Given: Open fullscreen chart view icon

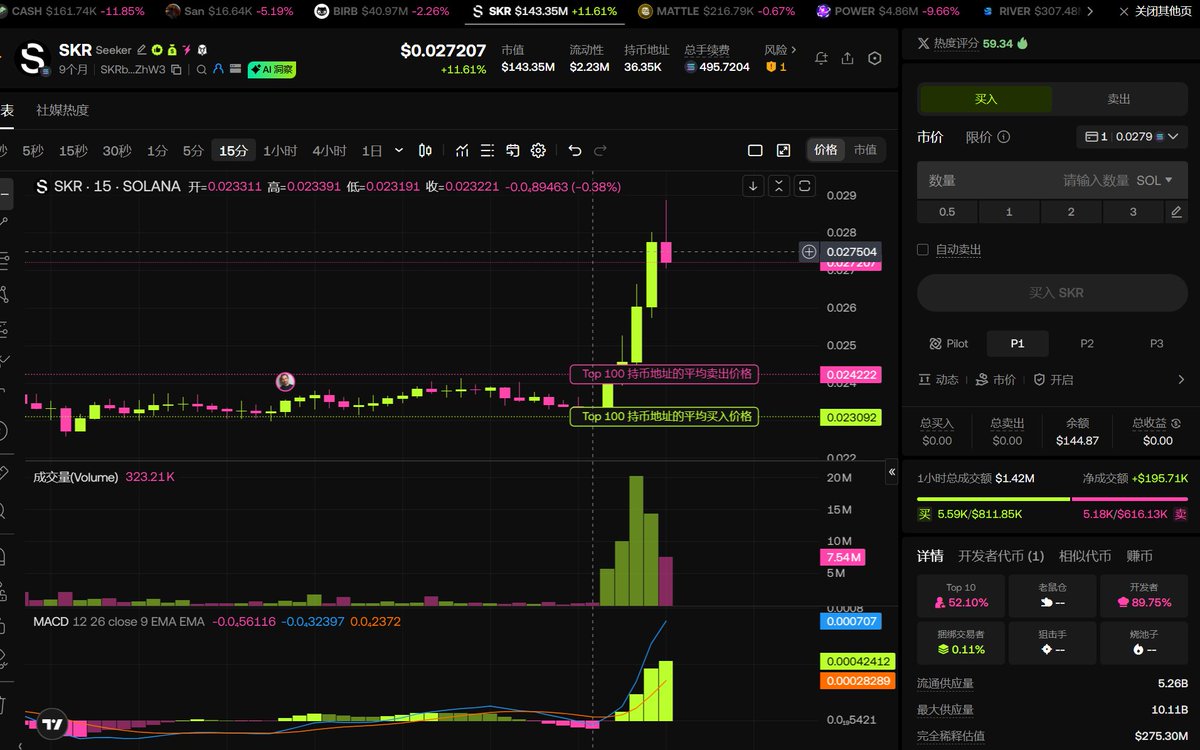Looking at the screenshot, I should pos(783,151).
